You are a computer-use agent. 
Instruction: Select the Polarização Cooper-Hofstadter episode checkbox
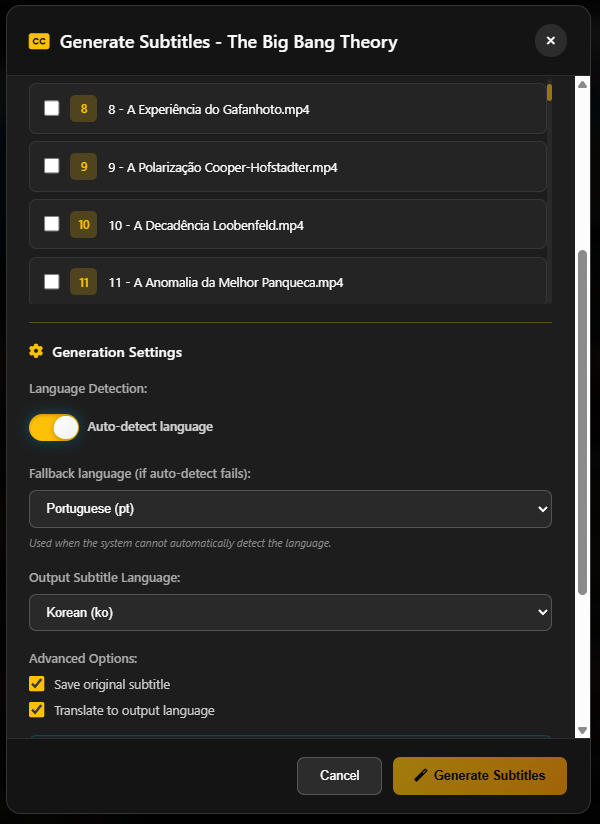(x=51, y=166)
